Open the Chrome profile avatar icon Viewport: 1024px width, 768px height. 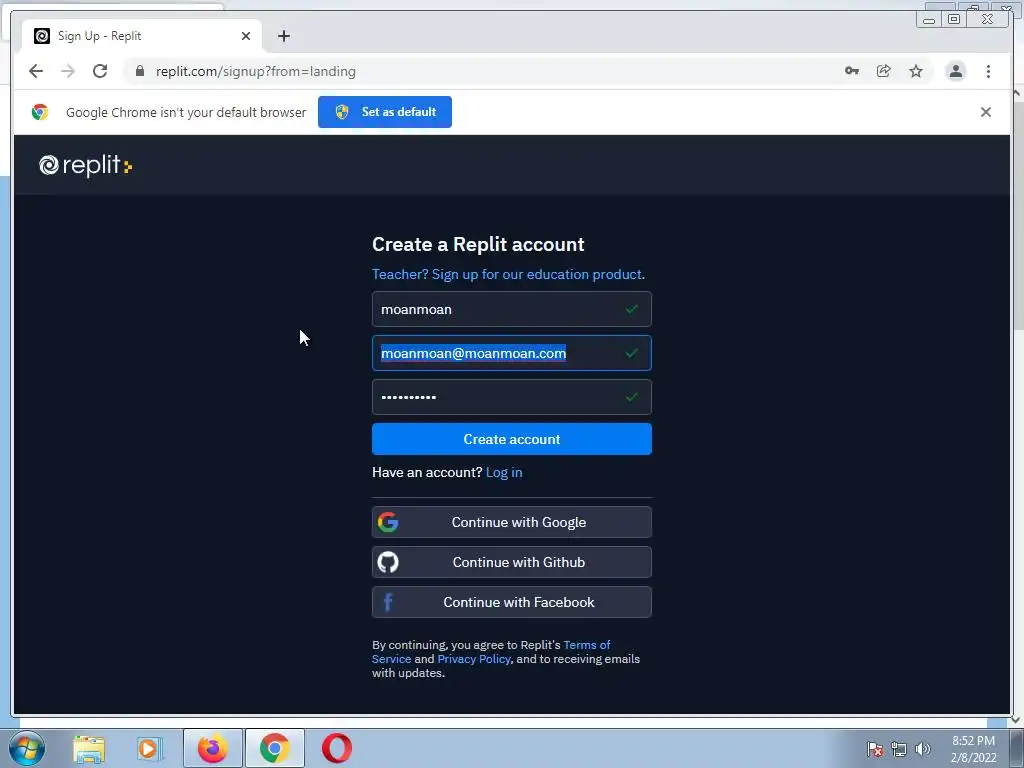[955, 71]
